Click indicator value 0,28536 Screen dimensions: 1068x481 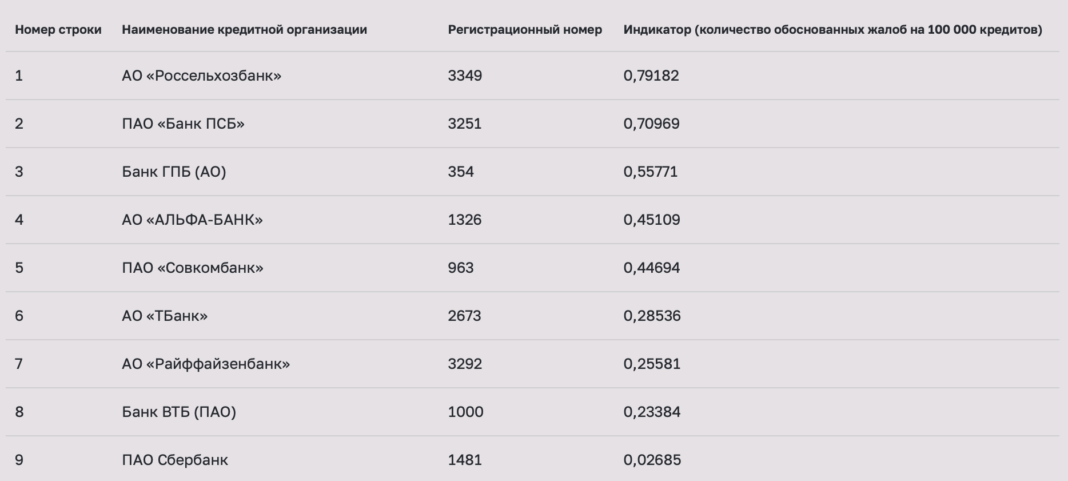(652, 316)
